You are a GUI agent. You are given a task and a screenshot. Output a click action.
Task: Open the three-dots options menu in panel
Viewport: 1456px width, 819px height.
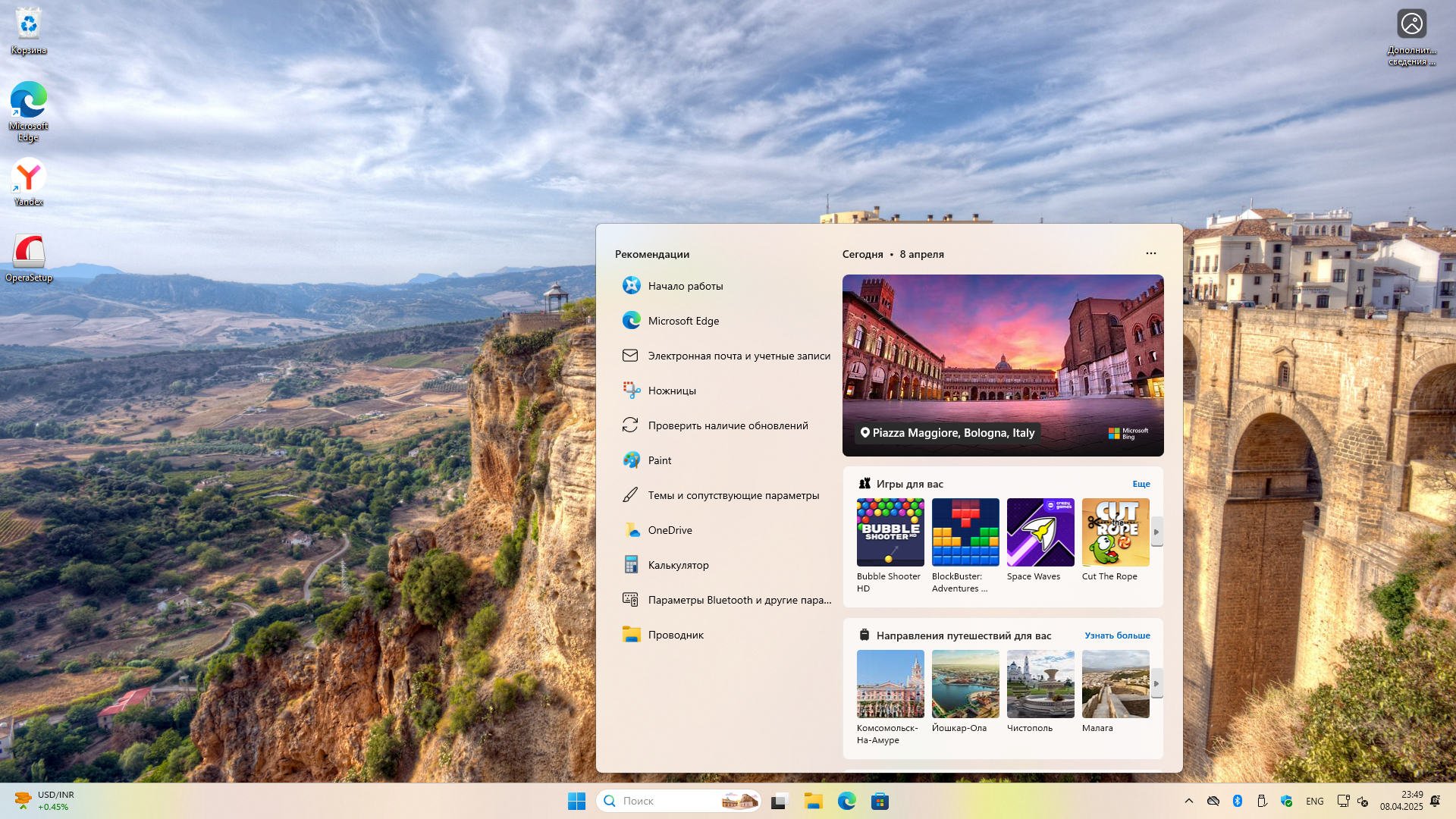(1150, 253)
